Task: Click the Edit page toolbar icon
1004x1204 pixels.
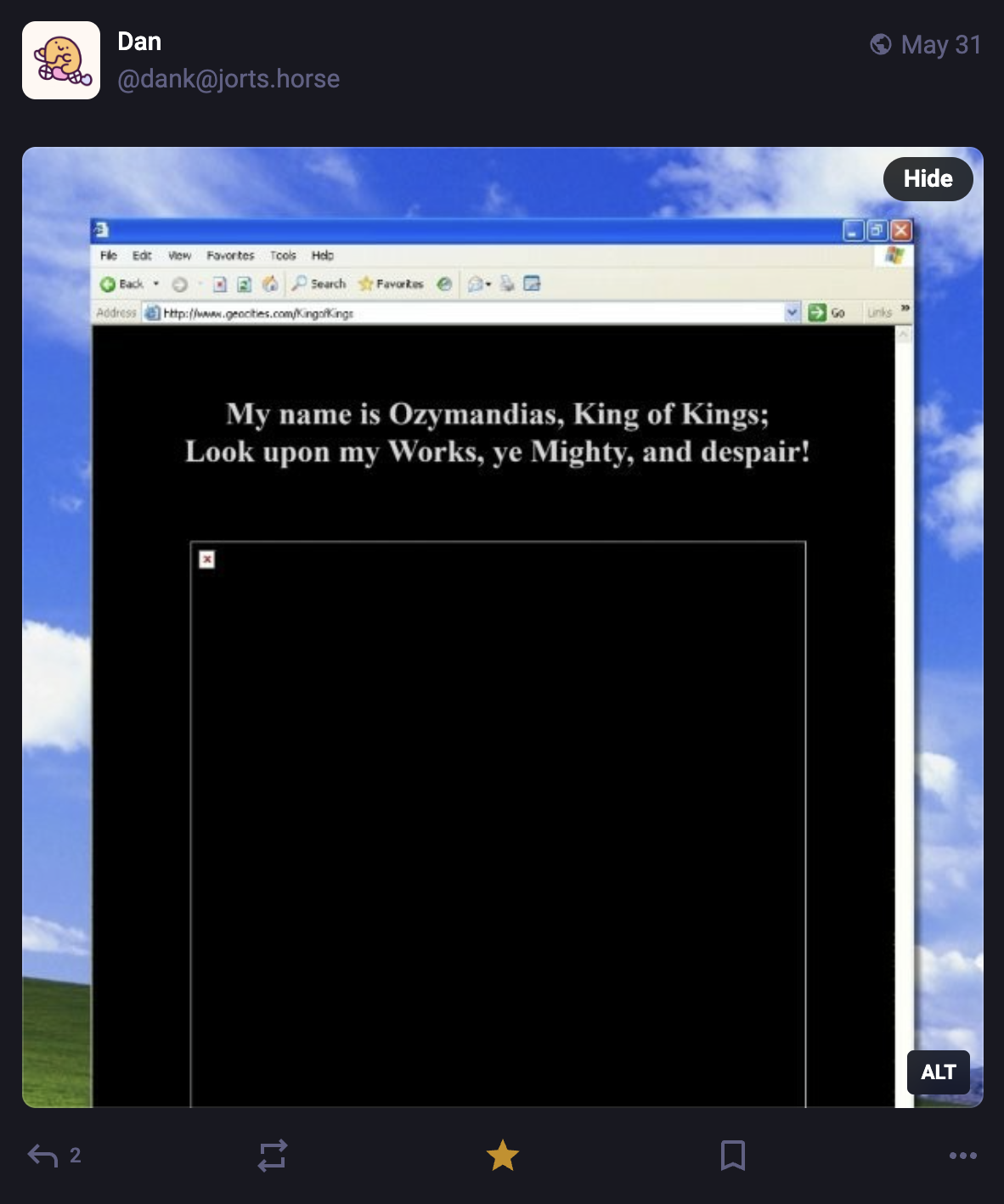Action: tap(532, 284)
